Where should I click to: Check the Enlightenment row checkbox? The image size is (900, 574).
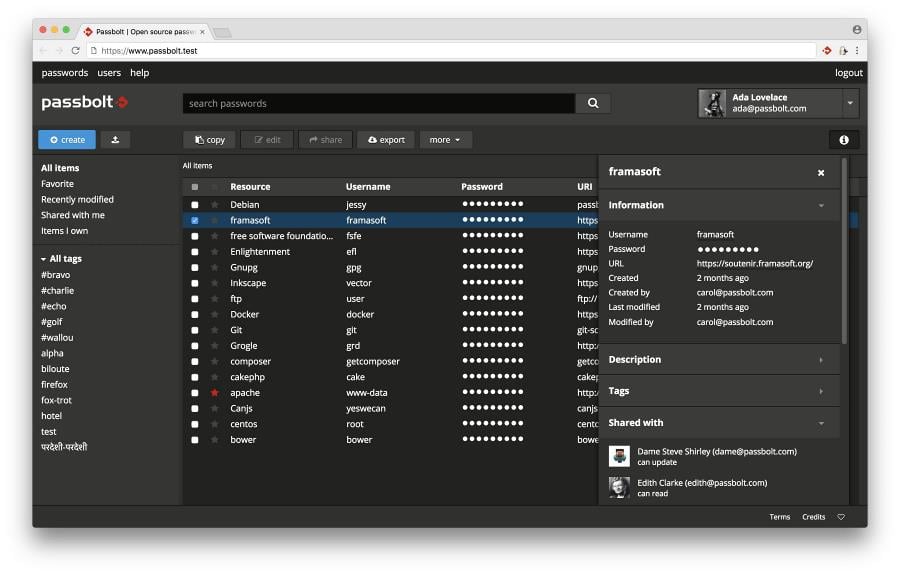coord(195,251)
